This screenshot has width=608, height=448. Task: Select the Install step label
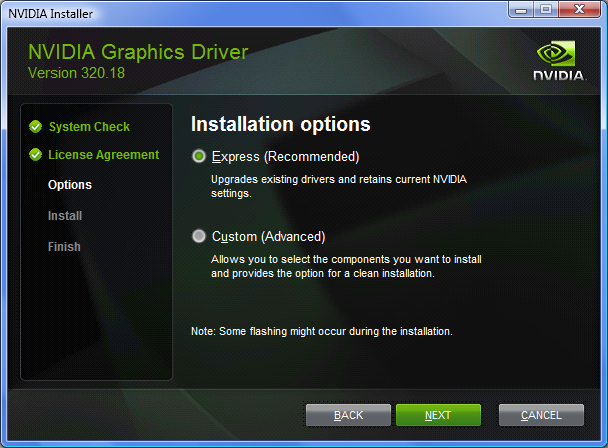[65, 216]
